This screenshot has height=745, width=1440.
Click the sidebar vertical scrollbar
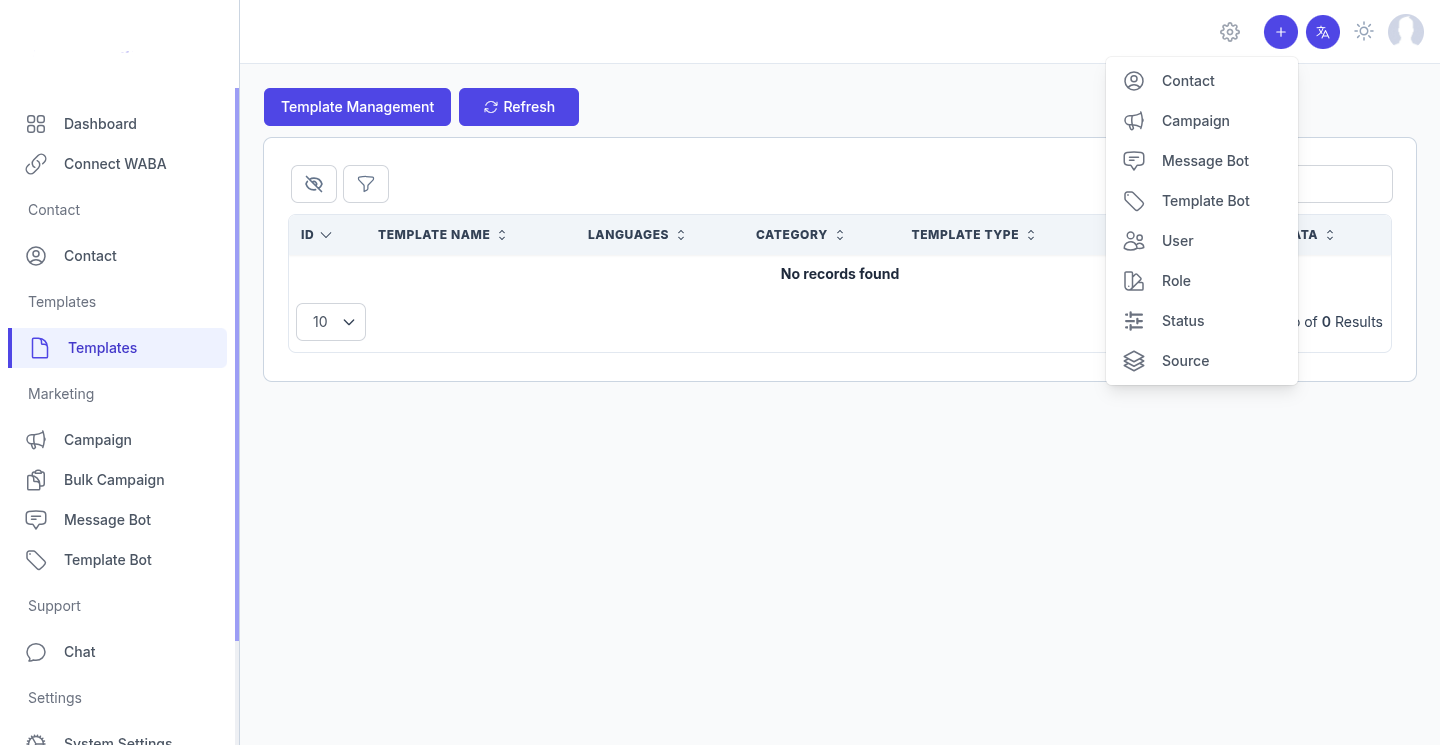point(237,364)
